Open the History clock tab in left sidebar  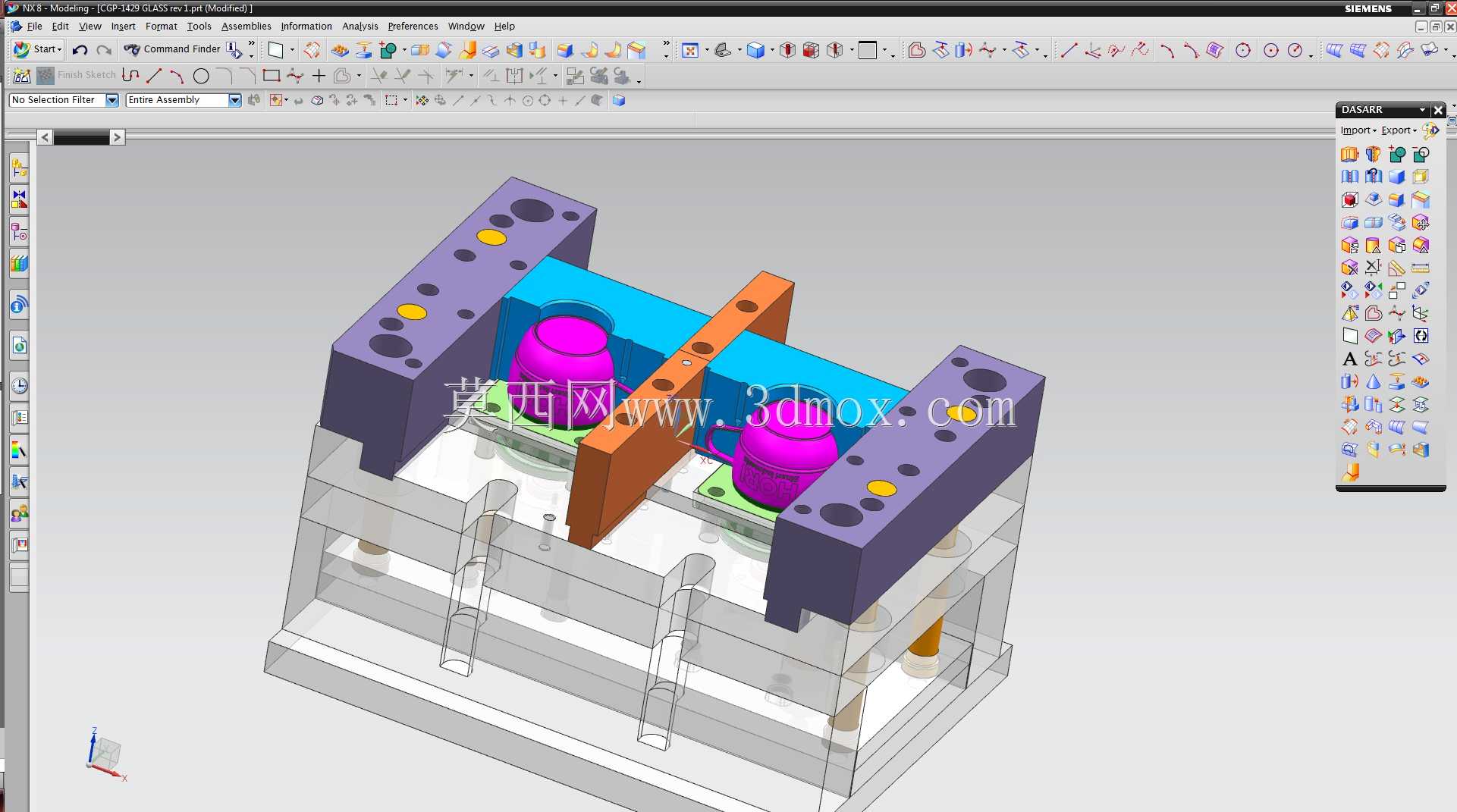(19, 386)
